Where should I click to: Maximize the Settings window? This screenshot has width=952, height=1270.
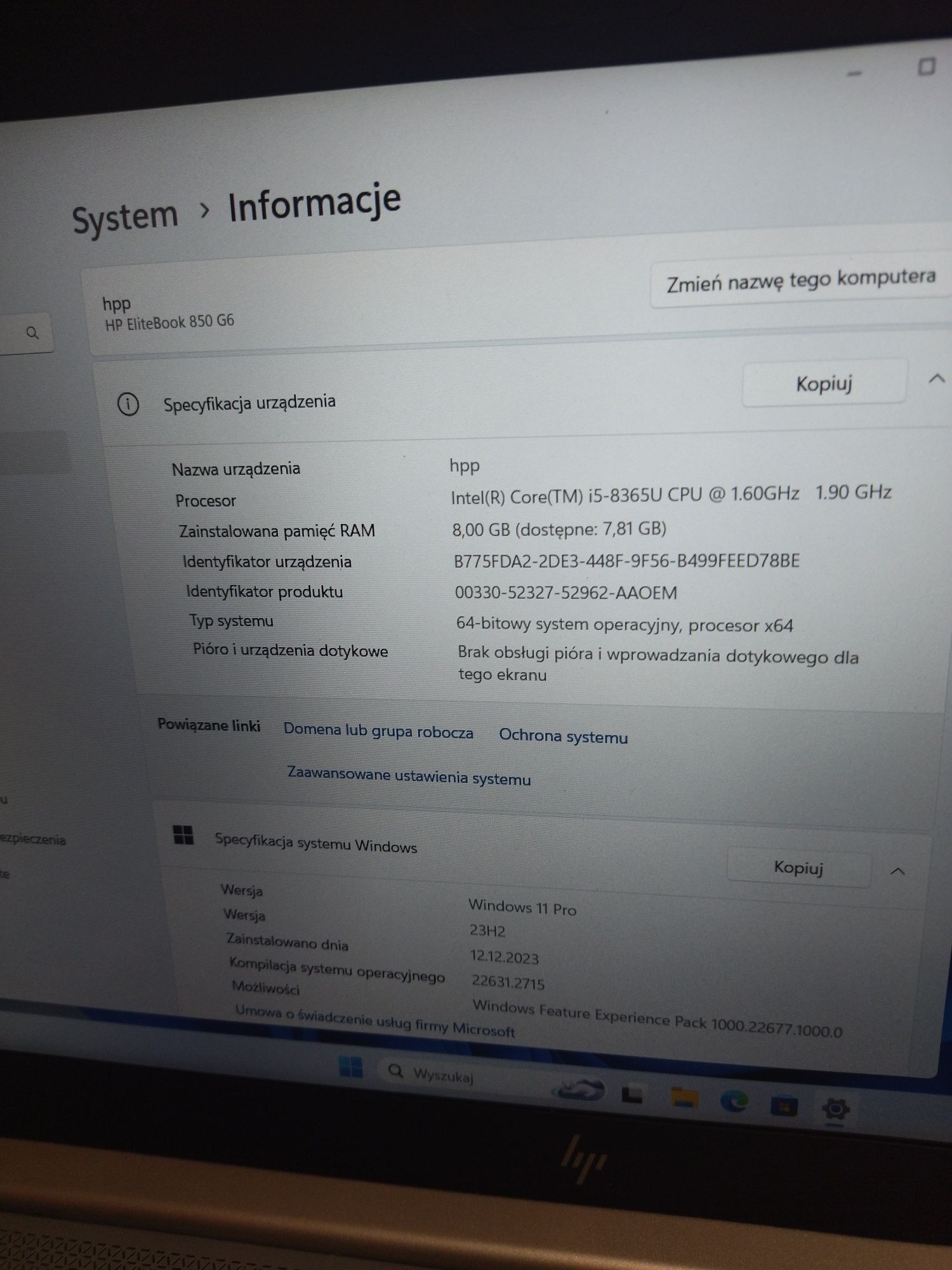coord(927,67)
